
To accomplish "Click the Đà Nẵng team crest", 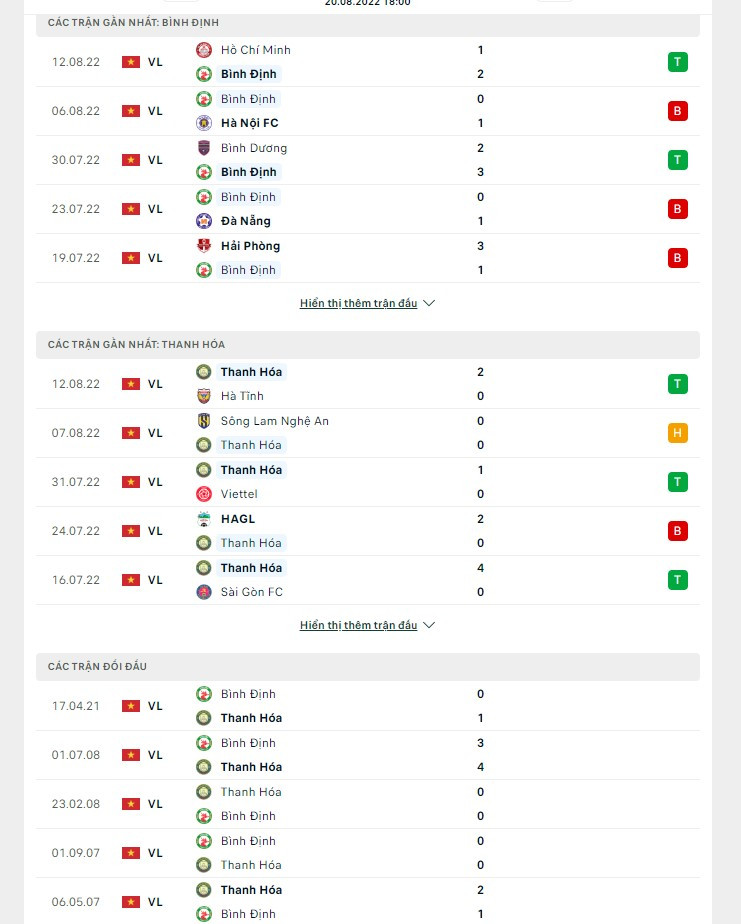I will click(204, 221).
